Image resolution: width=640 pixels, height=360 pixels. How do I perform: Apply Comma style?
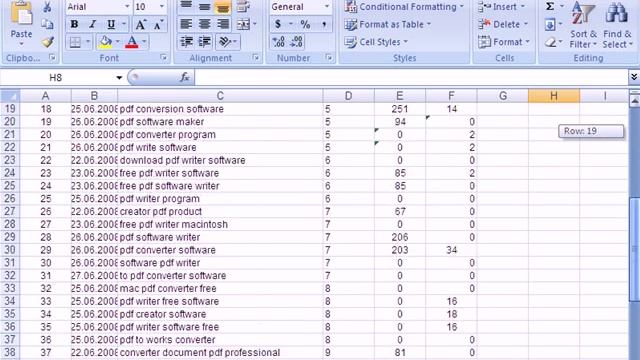point(324,24)
